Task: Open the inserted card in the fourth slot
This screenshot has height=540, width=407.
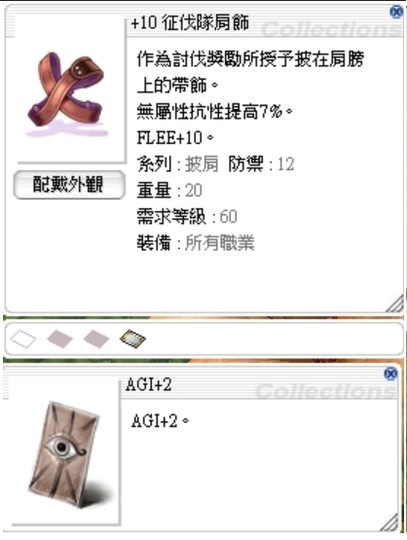Action: (133, 339)
